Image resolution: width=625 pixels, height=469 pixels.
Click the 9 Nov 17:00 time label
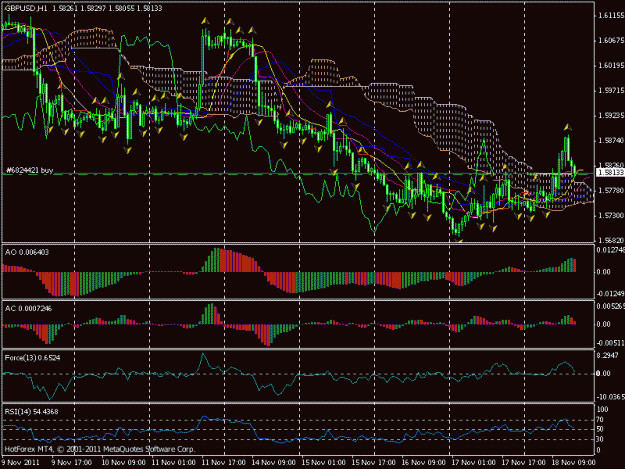point(72,462)
